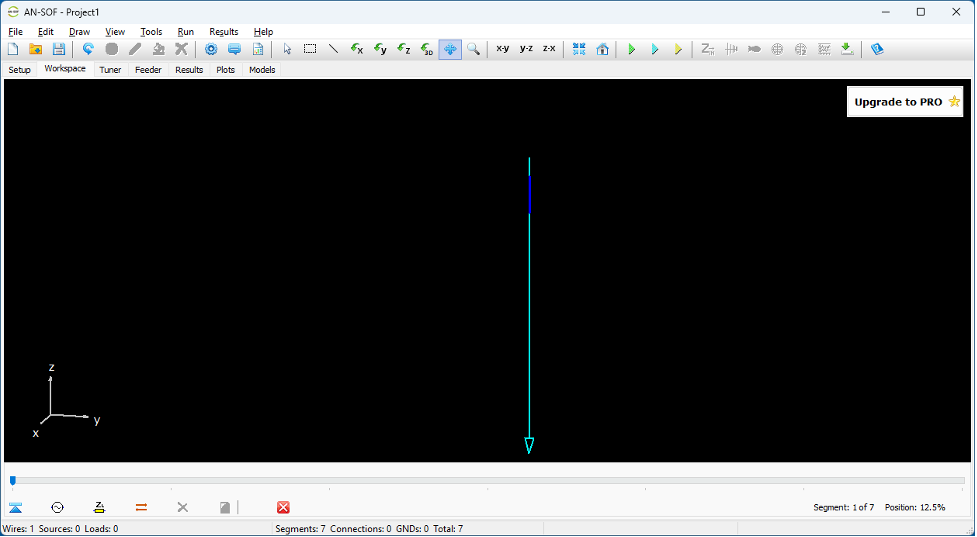Open the Run menu
Image resolution: width=977 pixels, height=537 pixels.
pyautogui.click(x=185, y=32)
